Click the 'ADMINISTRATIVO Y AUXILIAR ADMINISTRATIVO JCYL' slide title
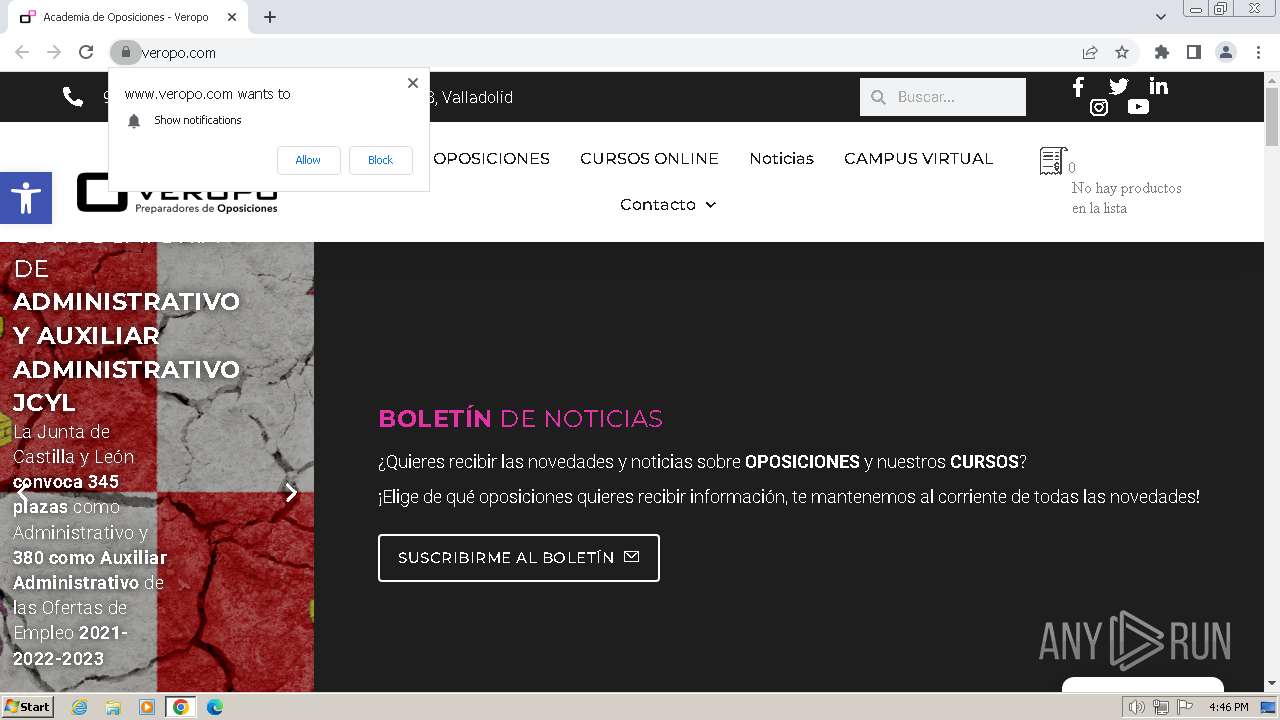The width and height of the screenshot is (1280, 720). point(126,352)
